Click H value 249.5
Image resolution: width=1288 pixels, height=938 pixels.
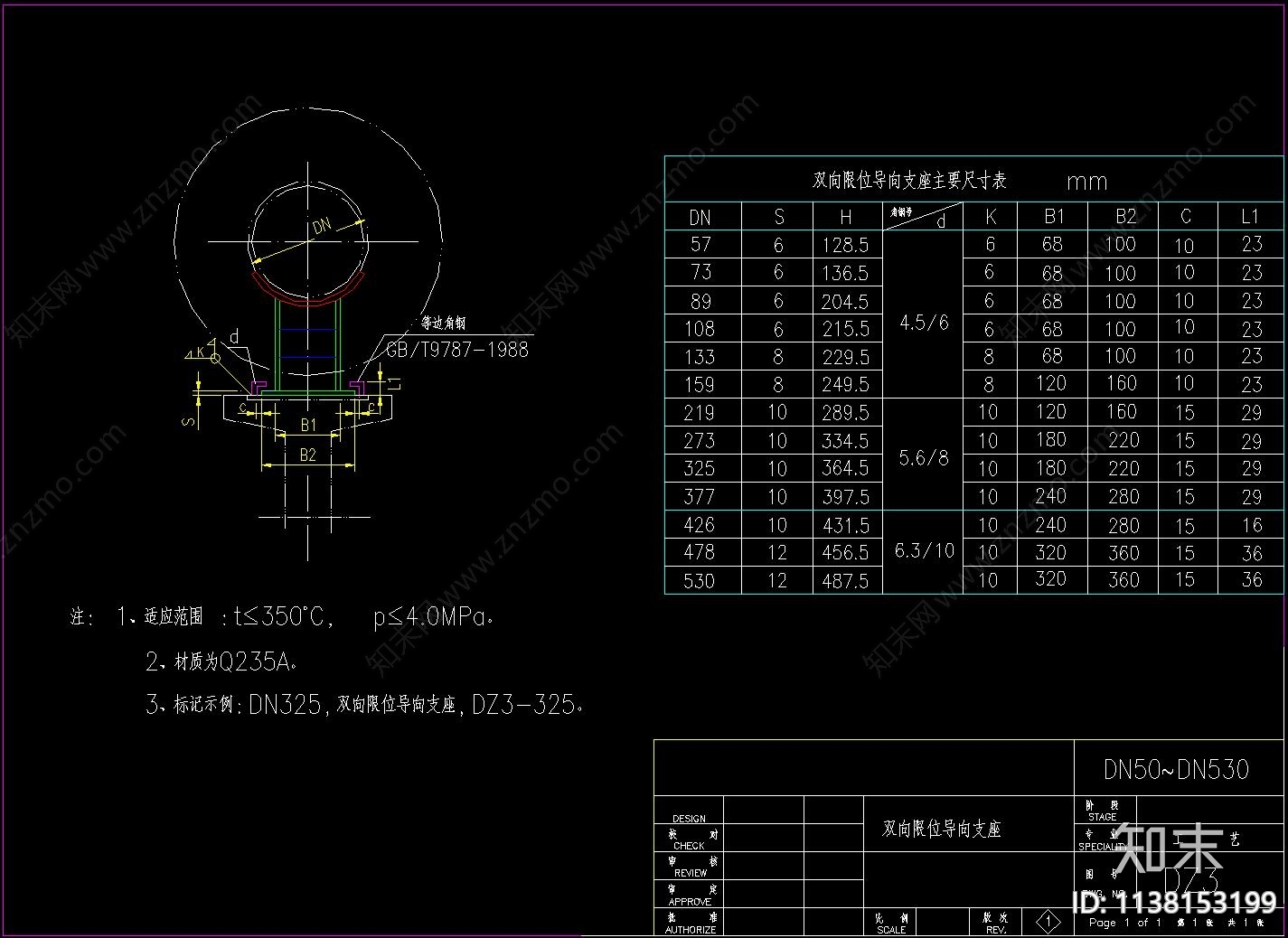845,385
